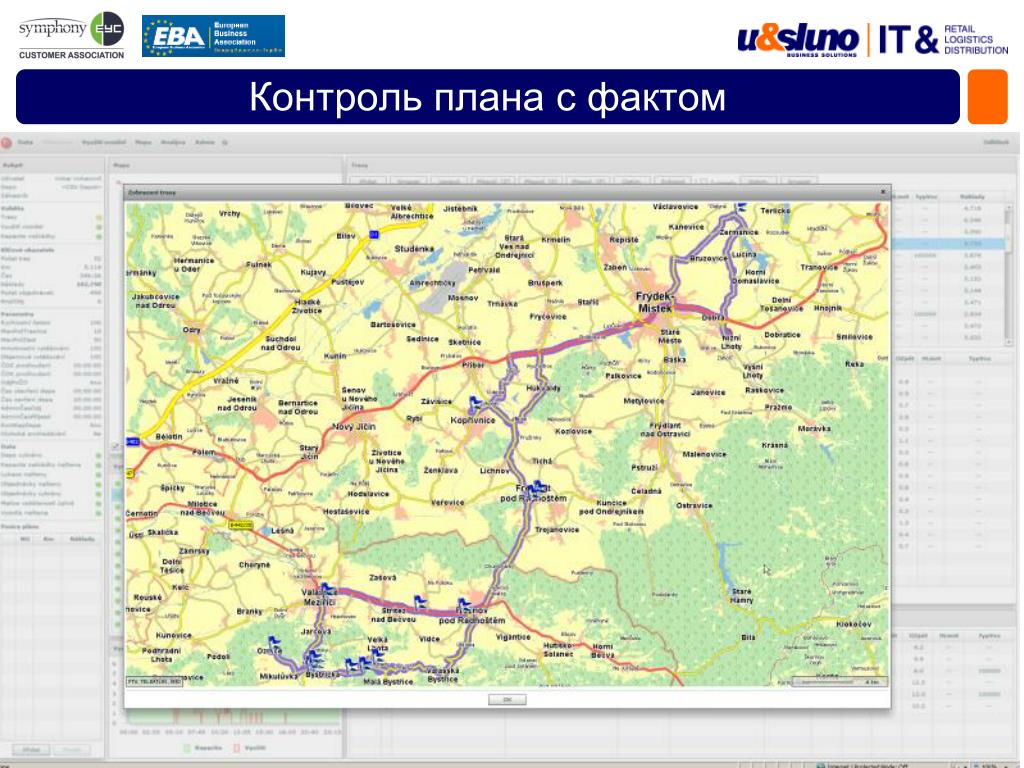Click the Příbor town label
This screenshot has width=1024, height=768.
point(473,366)
